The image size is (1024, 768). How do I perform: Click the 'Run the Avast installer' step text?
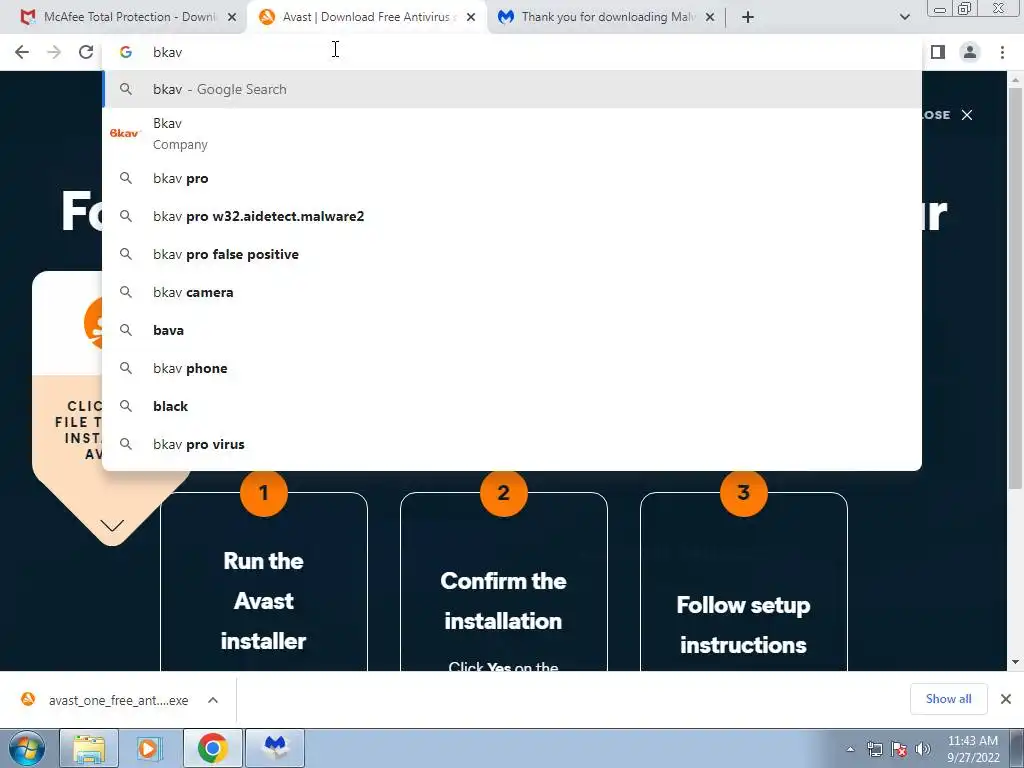pyautogui.click(x=263, y=601)
